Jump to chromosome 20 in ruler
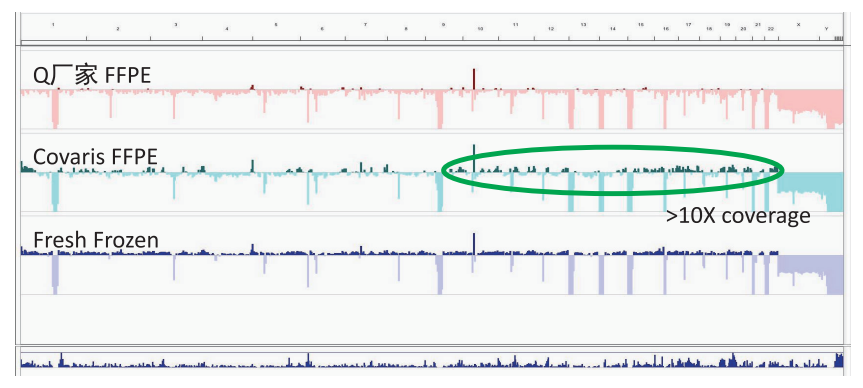The width and height of the screenshot is (863, 388). [743, 28]
